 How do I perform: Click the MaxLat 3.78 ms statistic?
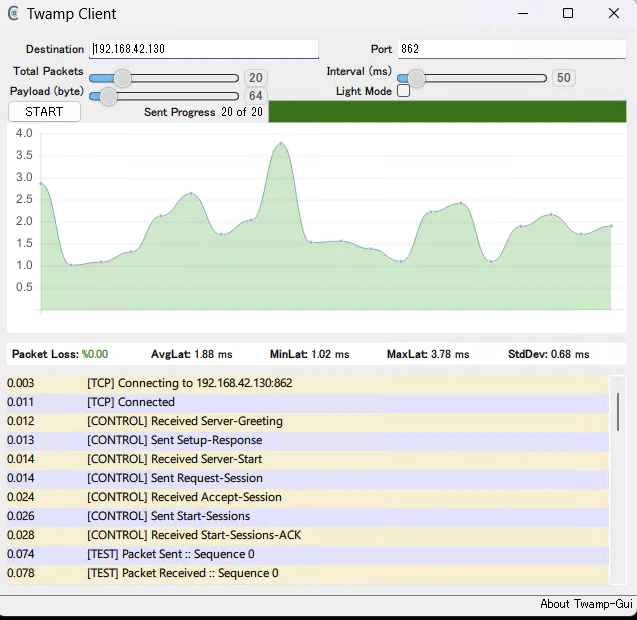428,354
